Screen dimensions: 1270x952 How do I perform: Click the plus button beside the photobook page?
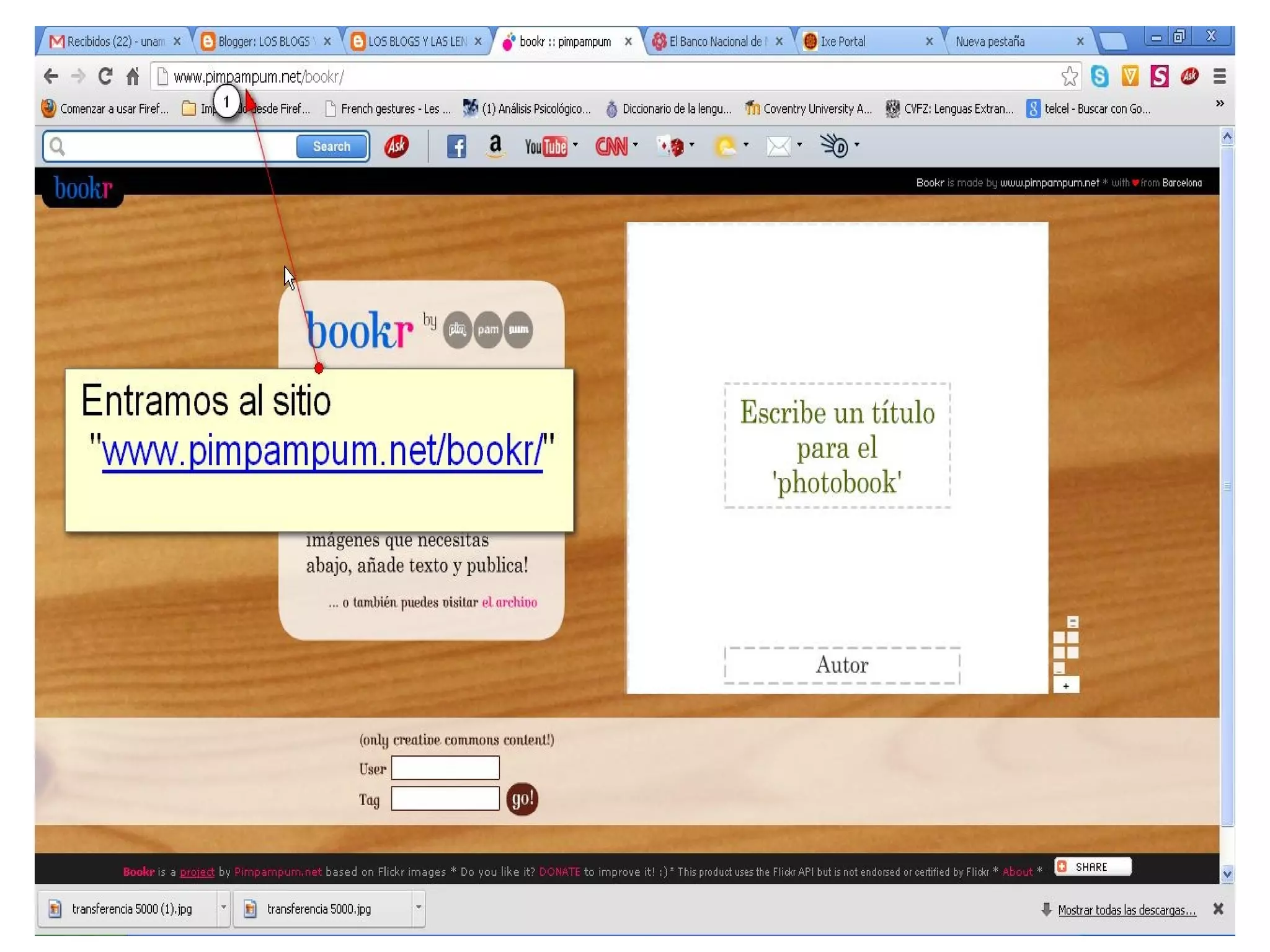point(1065,685)
